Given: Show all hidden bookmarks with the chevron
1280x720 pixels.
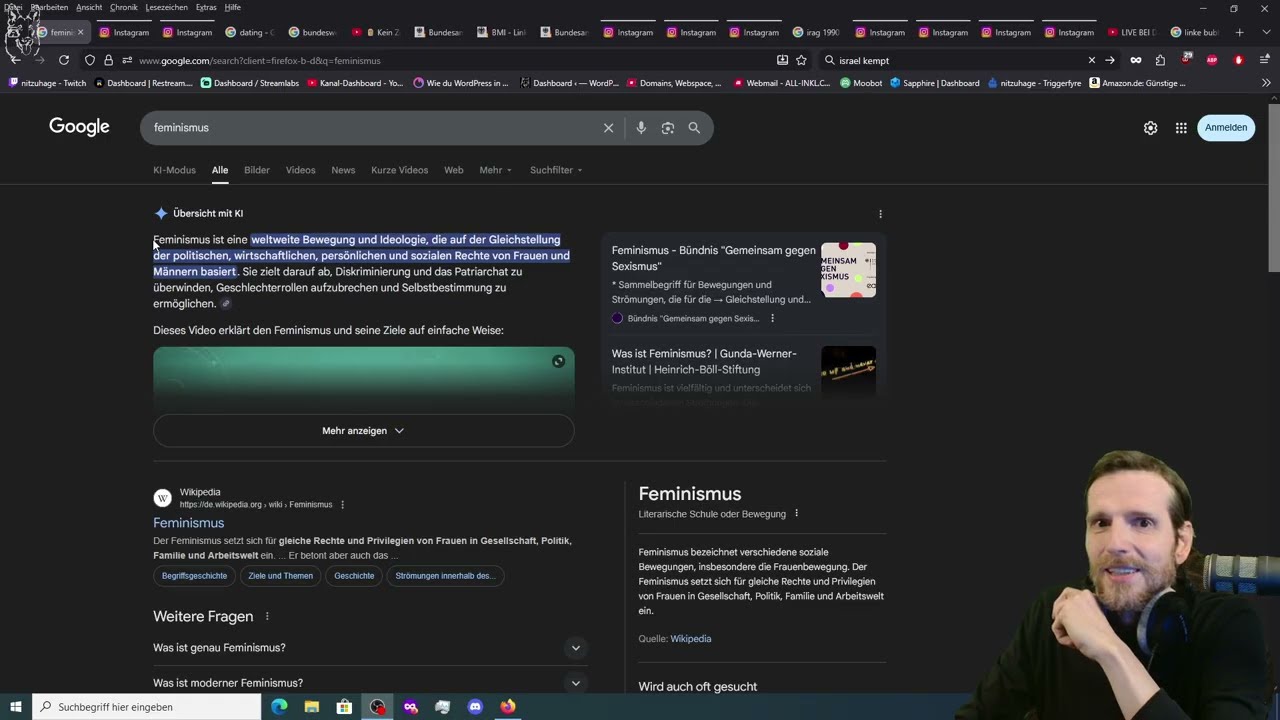Looking at the screenshot, I should click(x=1266, y=83).
